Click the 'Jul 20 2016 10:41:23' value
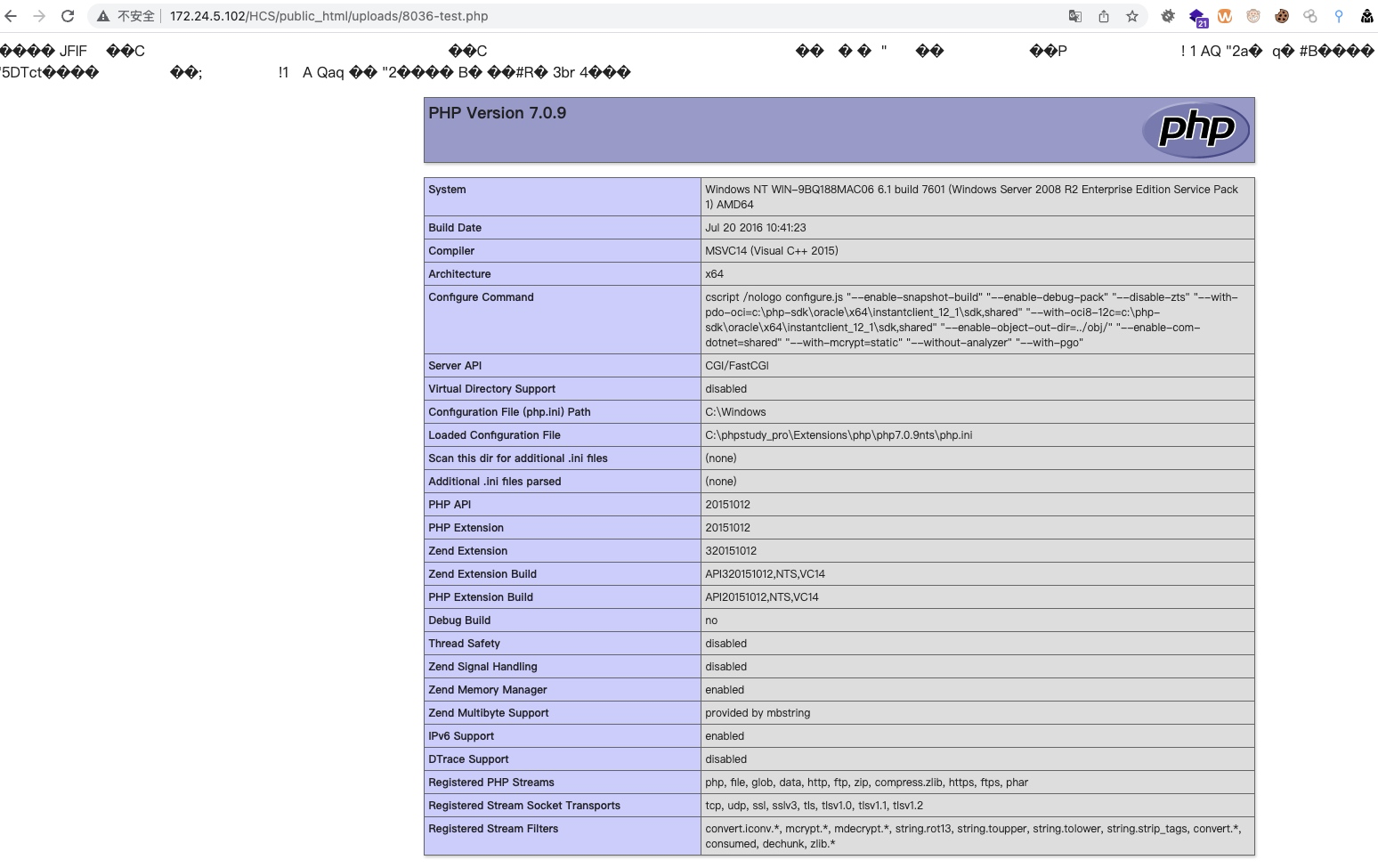 pyautogui.click(x=756, y=228)
